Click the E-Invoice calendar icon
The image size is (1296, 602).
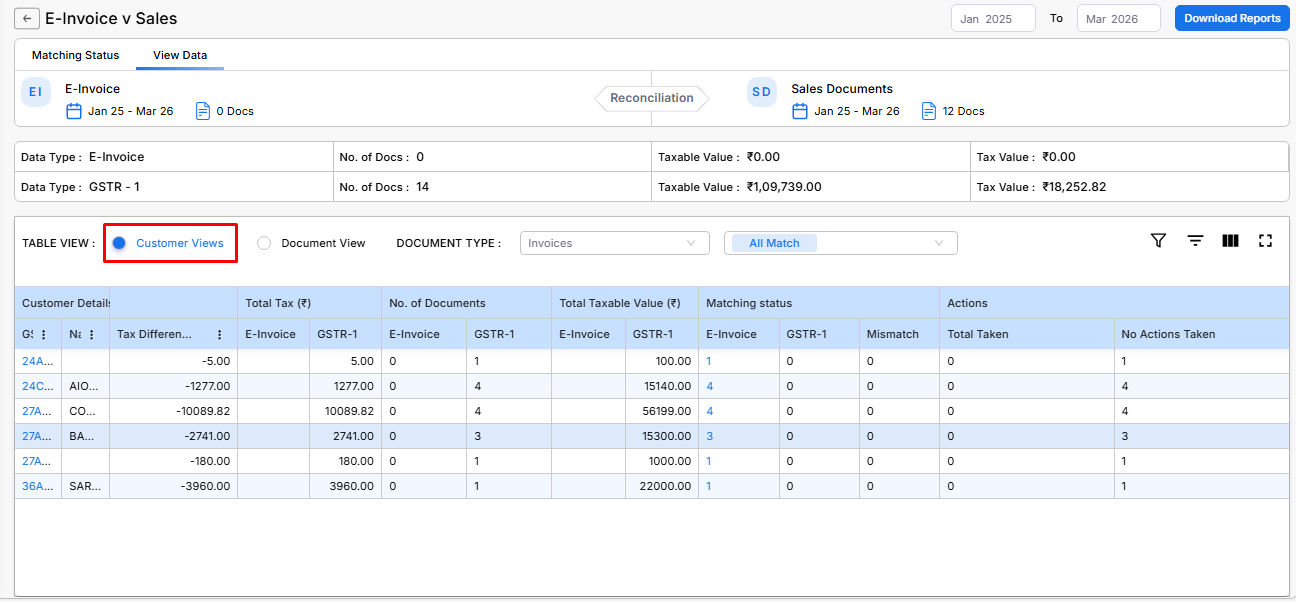point(73,111)
